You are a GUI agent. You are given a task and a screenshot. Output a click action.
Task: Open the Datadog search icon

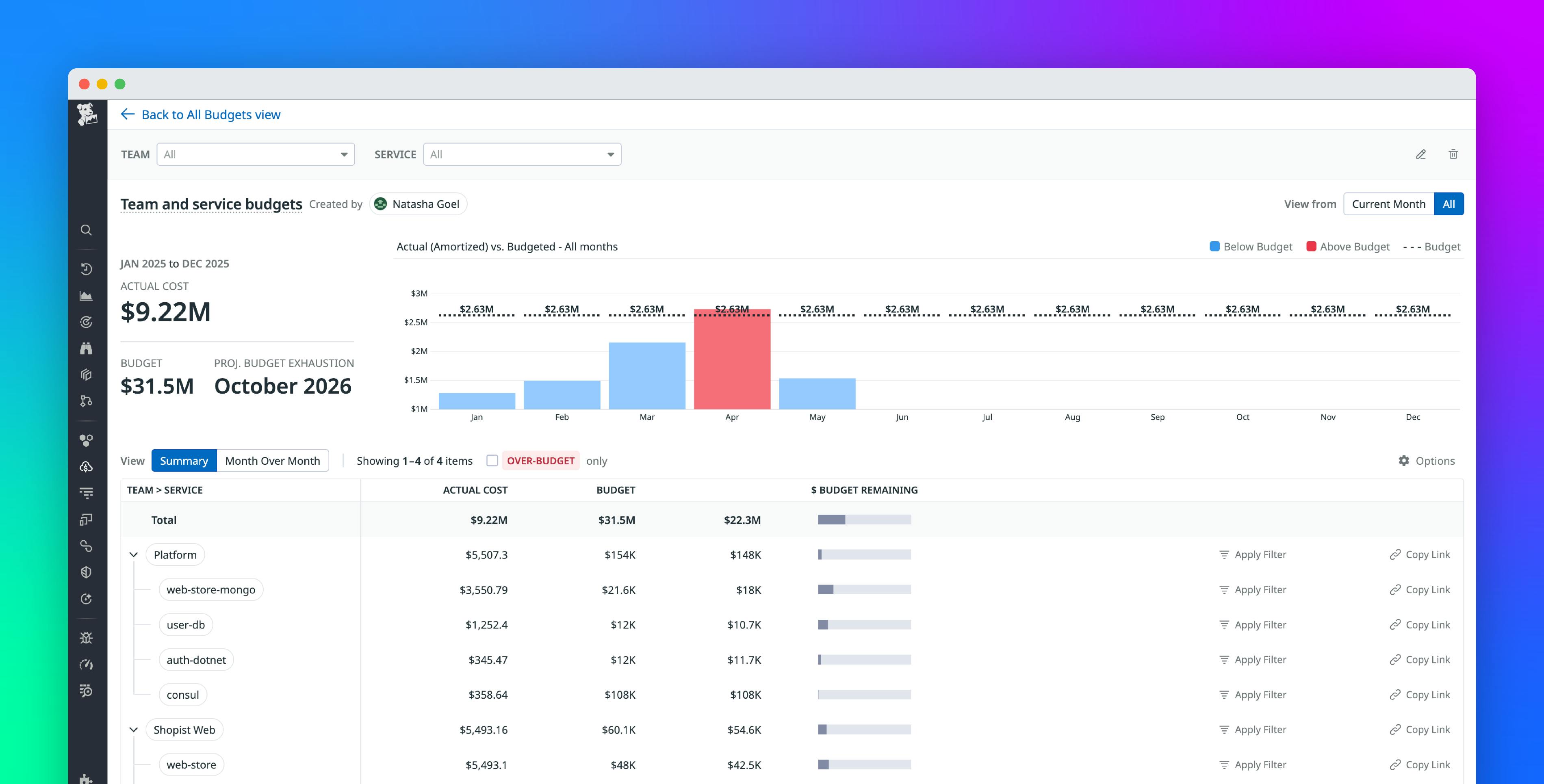86,230
